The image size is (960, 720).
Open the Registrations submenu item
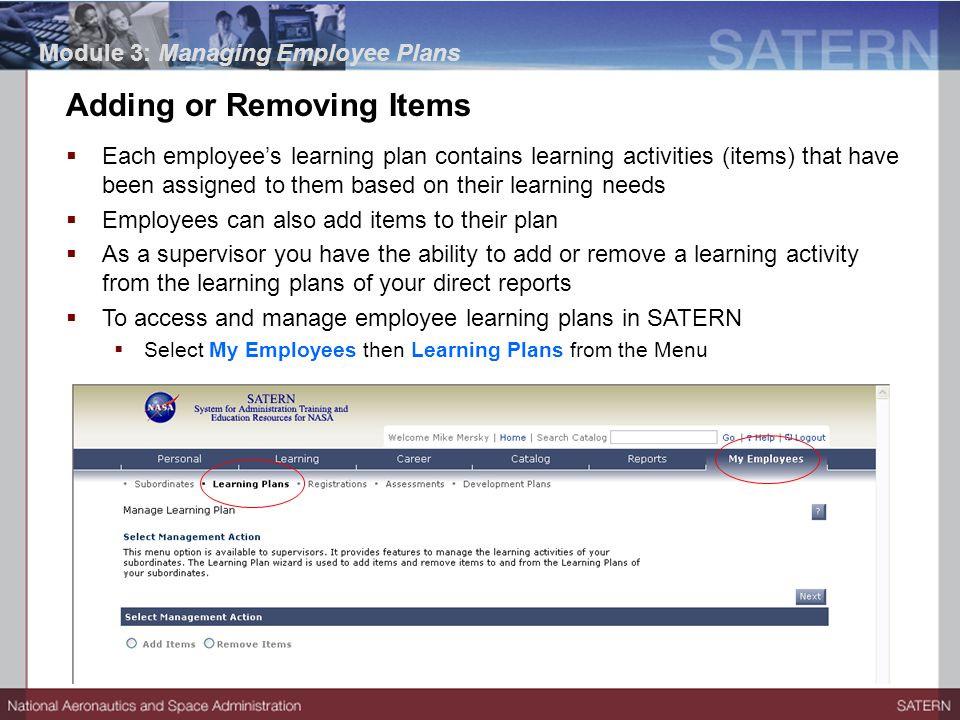click(337, 484)
